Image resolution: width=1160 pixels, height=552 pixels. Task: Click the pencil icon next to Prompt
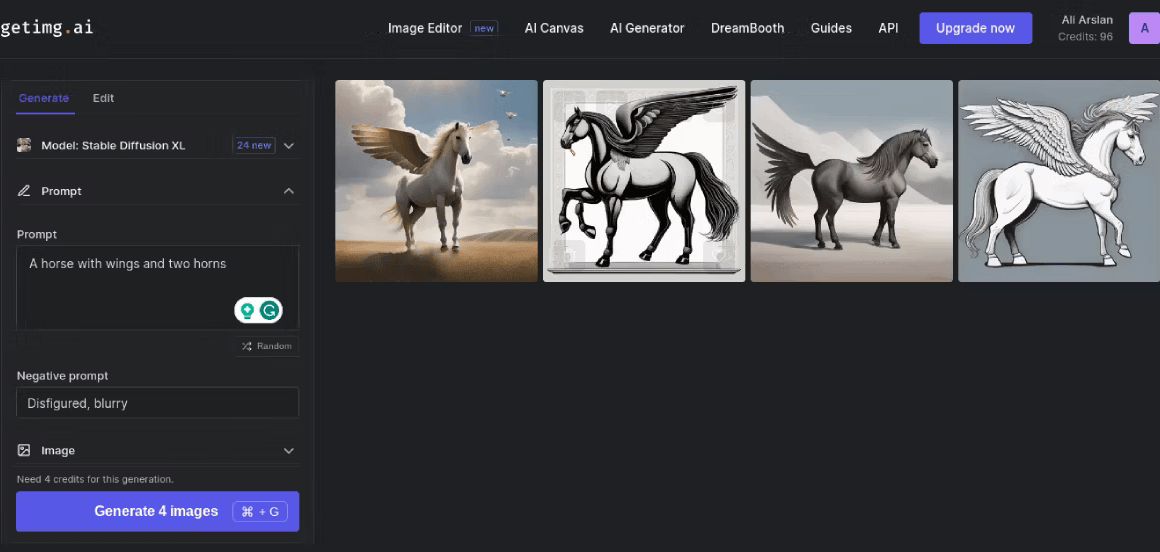point(24,191)
